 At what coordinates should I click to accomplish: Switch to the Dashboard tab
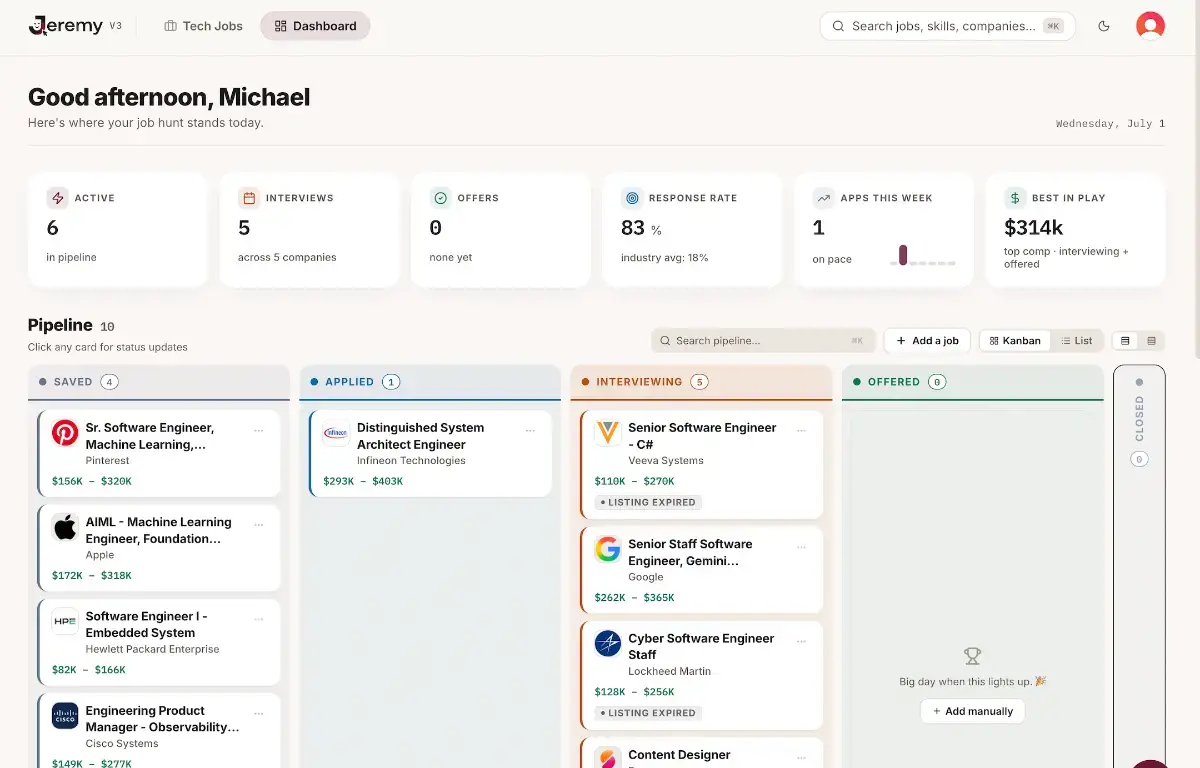pyautogui.click(x=315, y=26)
